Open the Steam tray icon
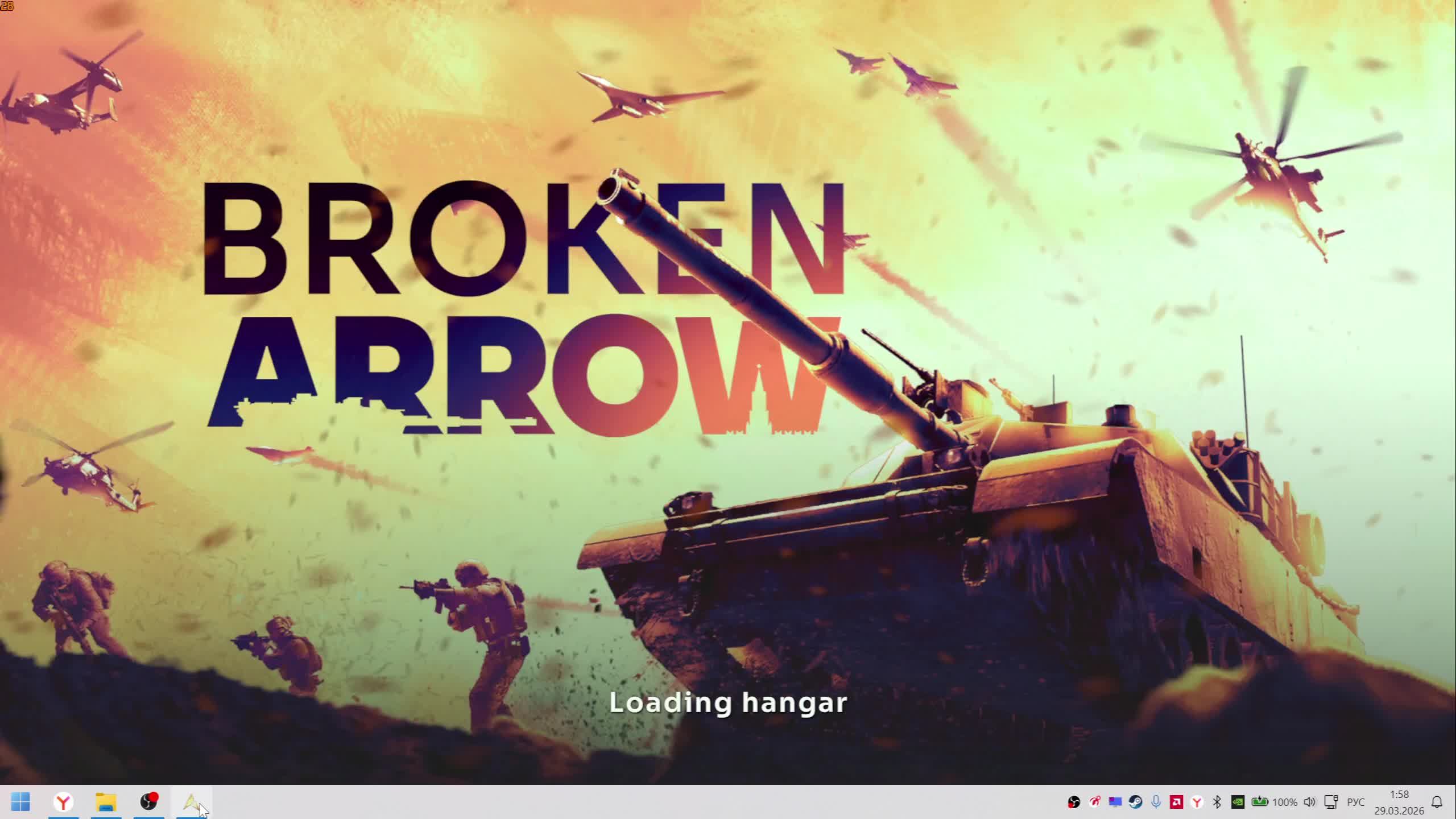Viewport: 1456px width, 819px height. [1135, 802]
